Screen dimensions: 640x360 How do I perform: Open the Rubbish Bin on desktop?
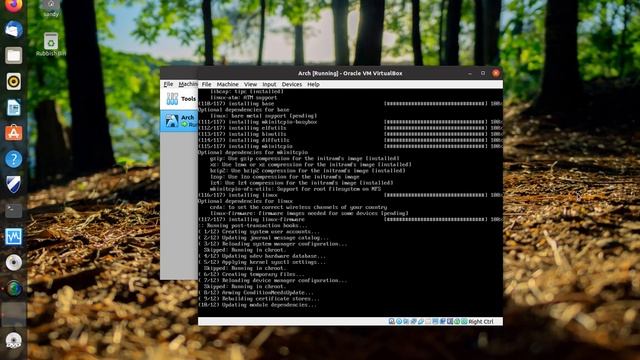[51, 44]
